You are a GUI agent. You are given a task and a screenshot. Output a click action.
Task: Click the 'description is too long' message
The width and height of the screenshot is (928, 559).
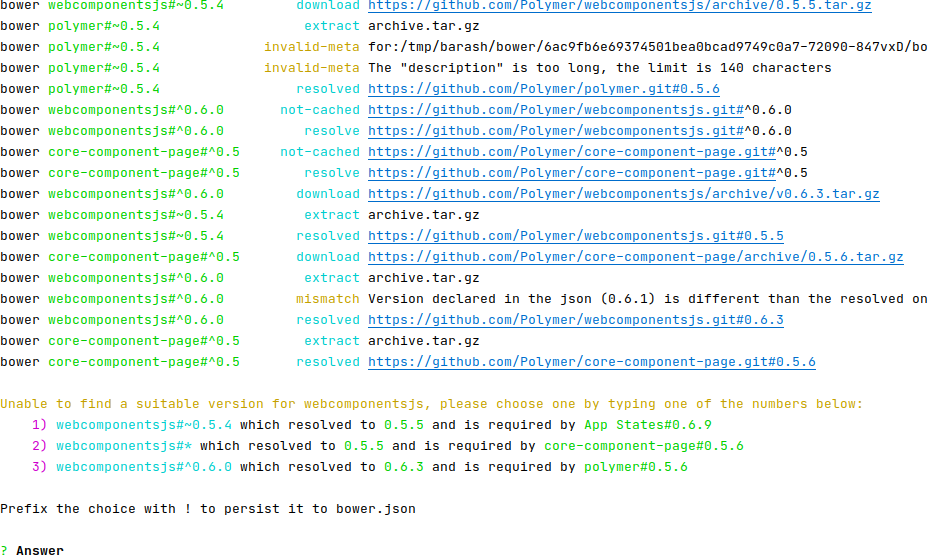pyautogui.click(x=600, y=68)
